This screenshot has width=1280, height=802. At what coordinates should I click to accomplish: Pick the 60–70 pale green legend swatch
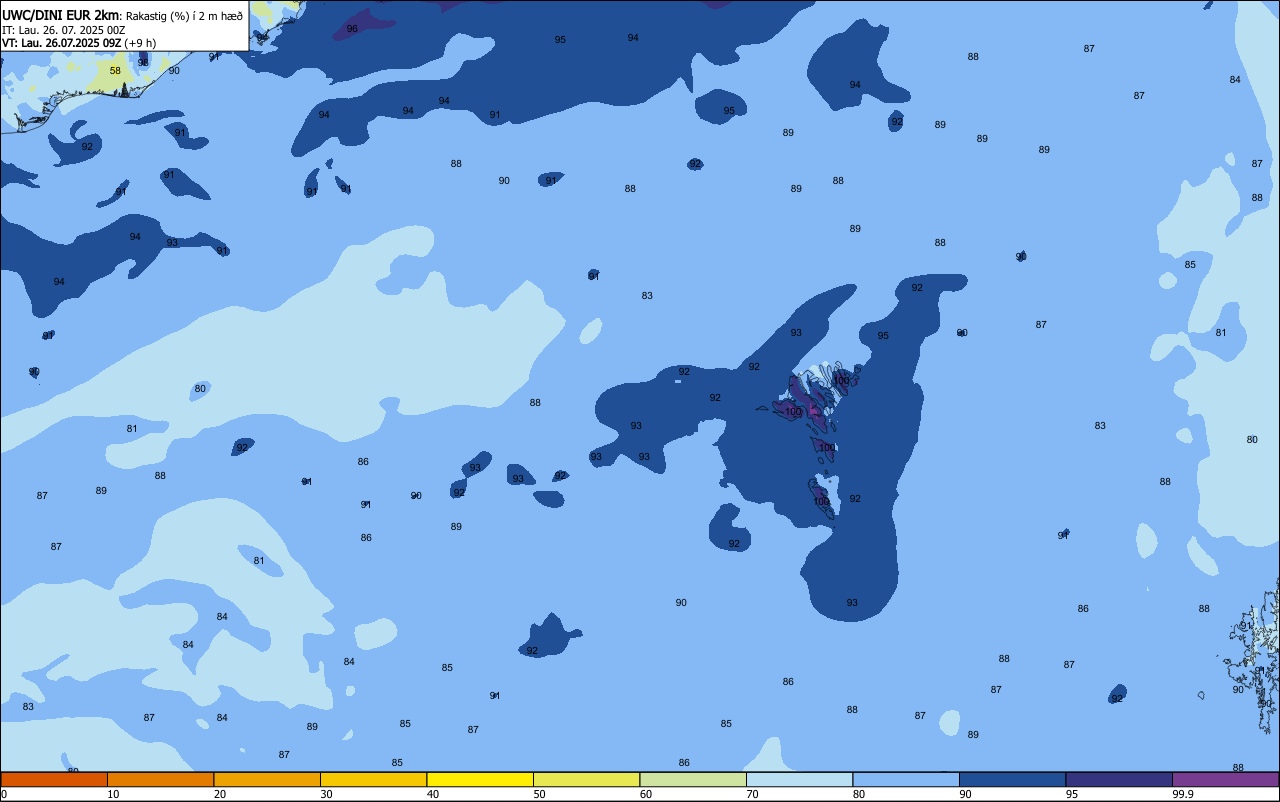pos(693,780)
